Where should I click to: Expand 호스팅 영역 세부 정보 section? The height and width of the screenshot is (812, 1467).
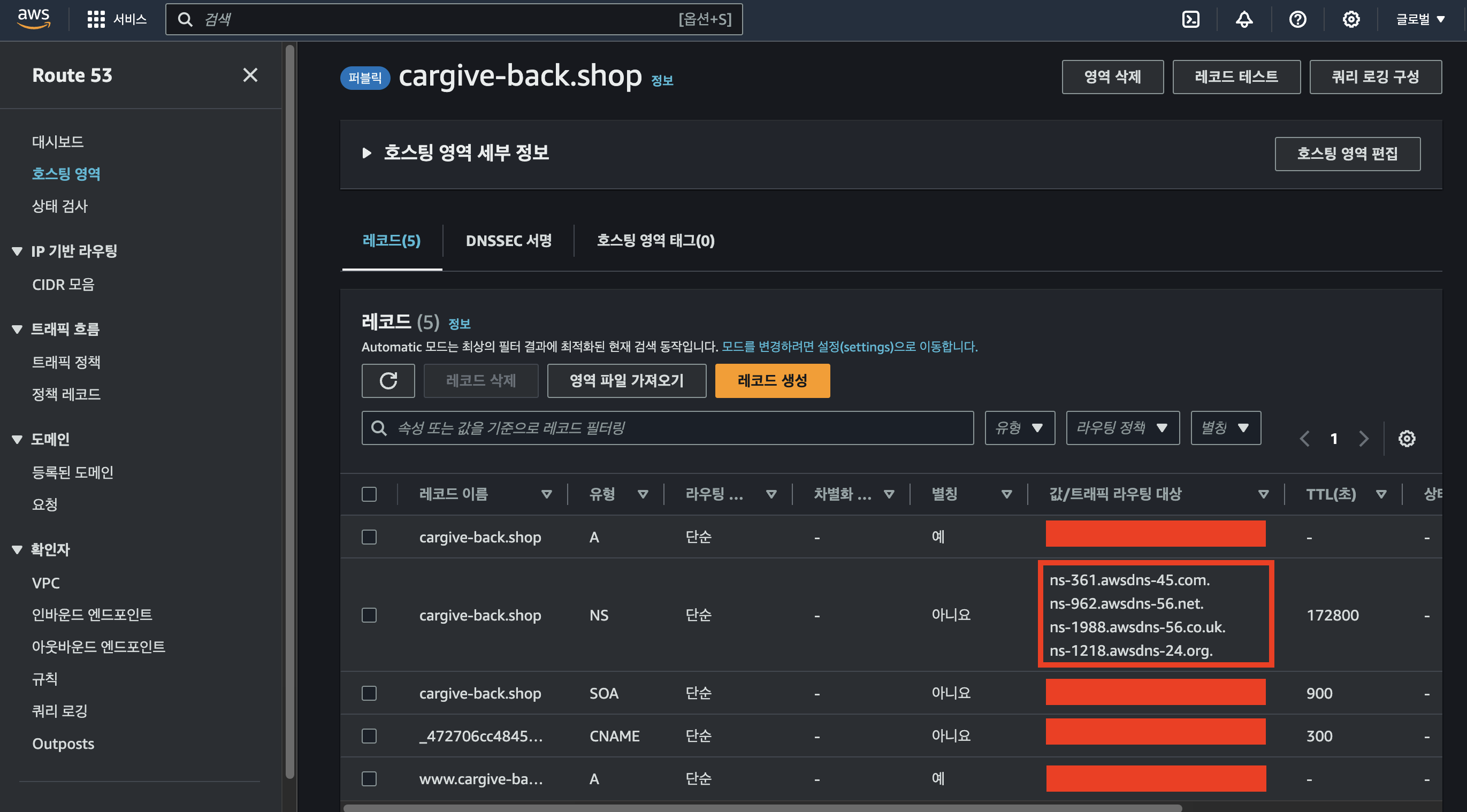pos(367,152)
